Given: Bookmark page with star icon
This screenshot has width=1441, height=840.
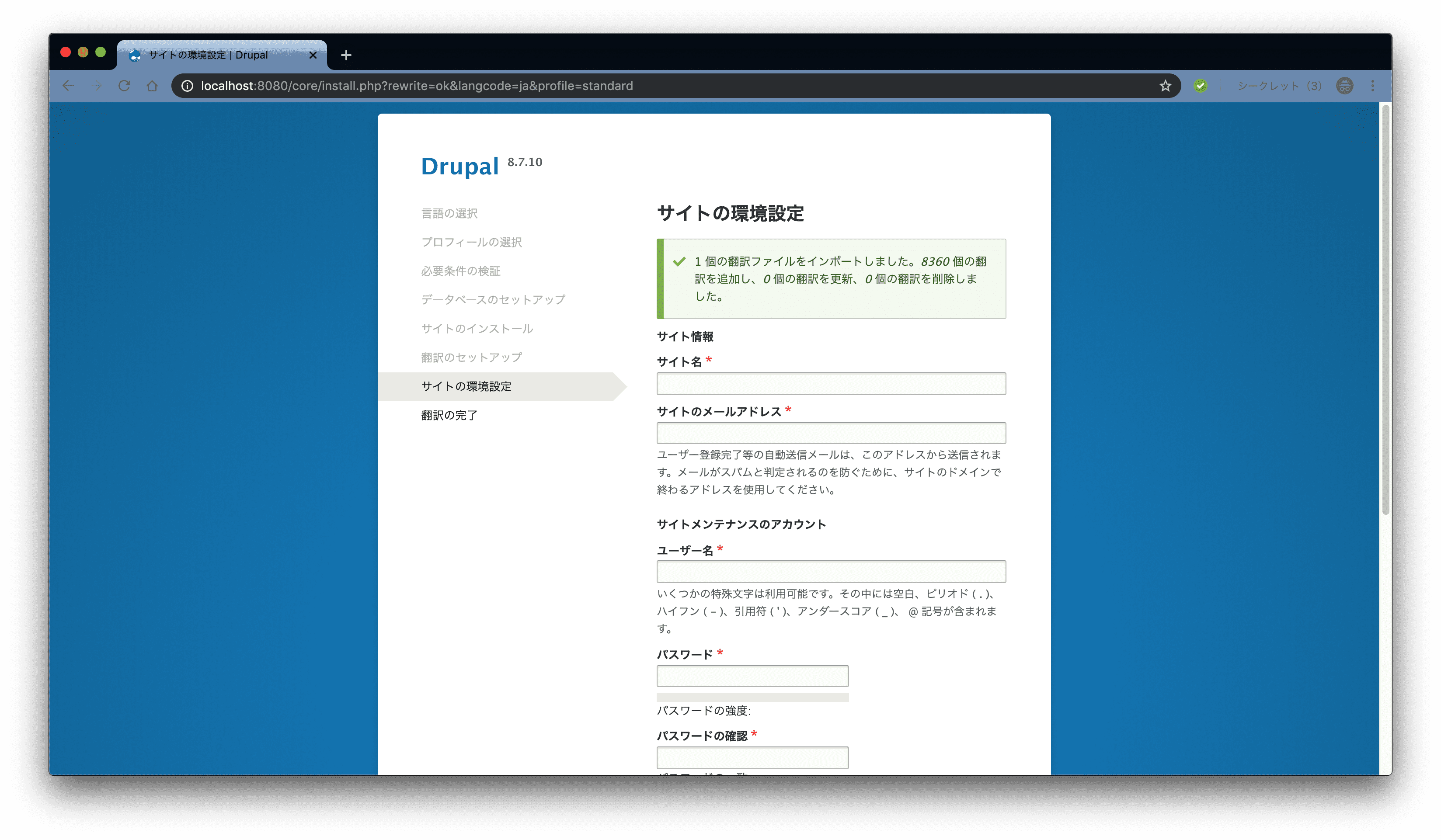Looking at the screenshot, I should 1165,86.
